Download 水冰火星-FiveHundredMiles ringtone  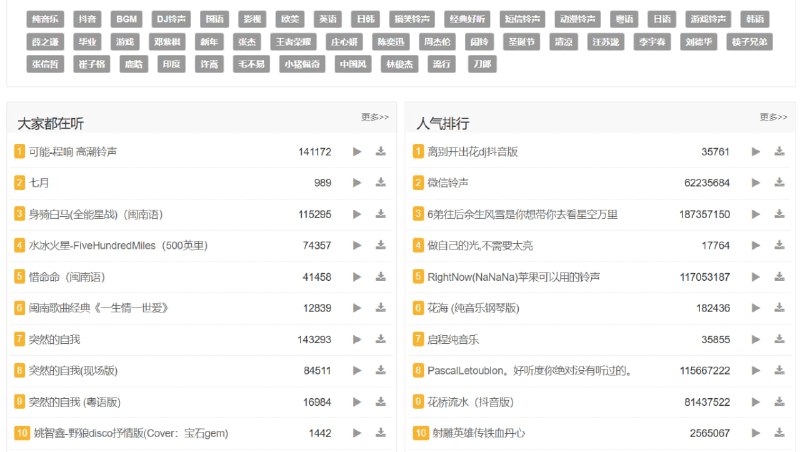380,246
